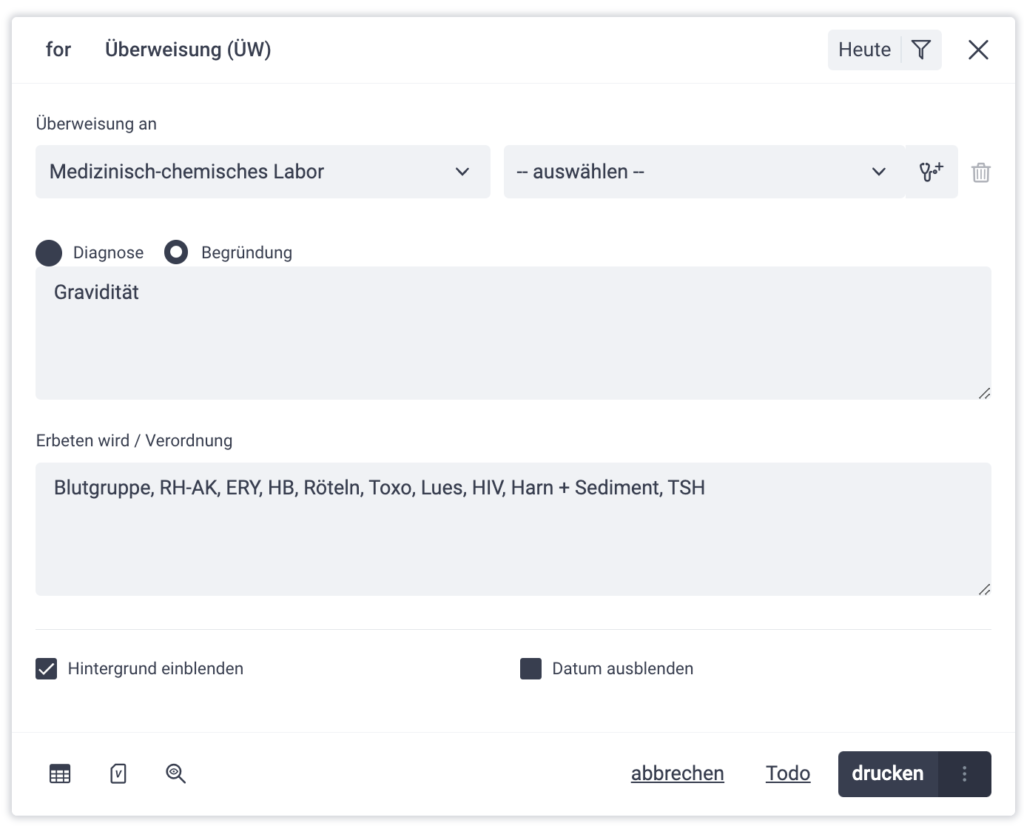The image size is (1024, 826).
Task: Select the Begründung radio button
Action: coord(176,252)
